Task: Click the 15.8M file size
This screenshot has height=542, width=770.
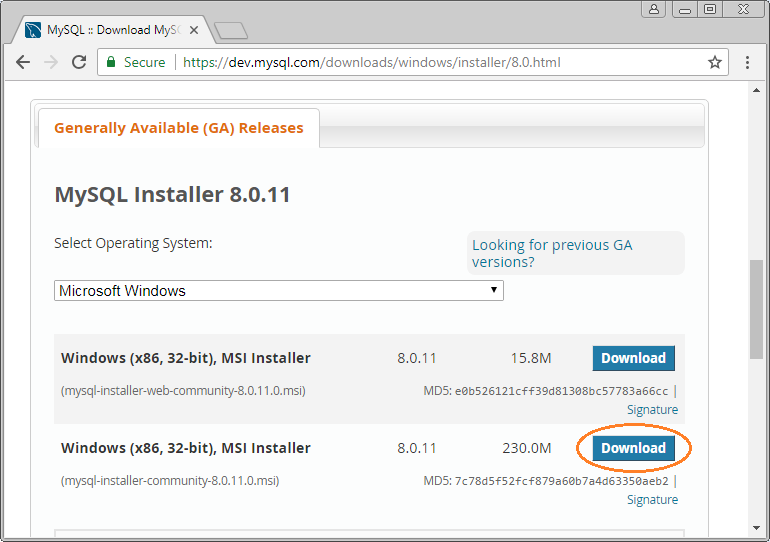Action: pyautogui.click(x=531, y=358)
